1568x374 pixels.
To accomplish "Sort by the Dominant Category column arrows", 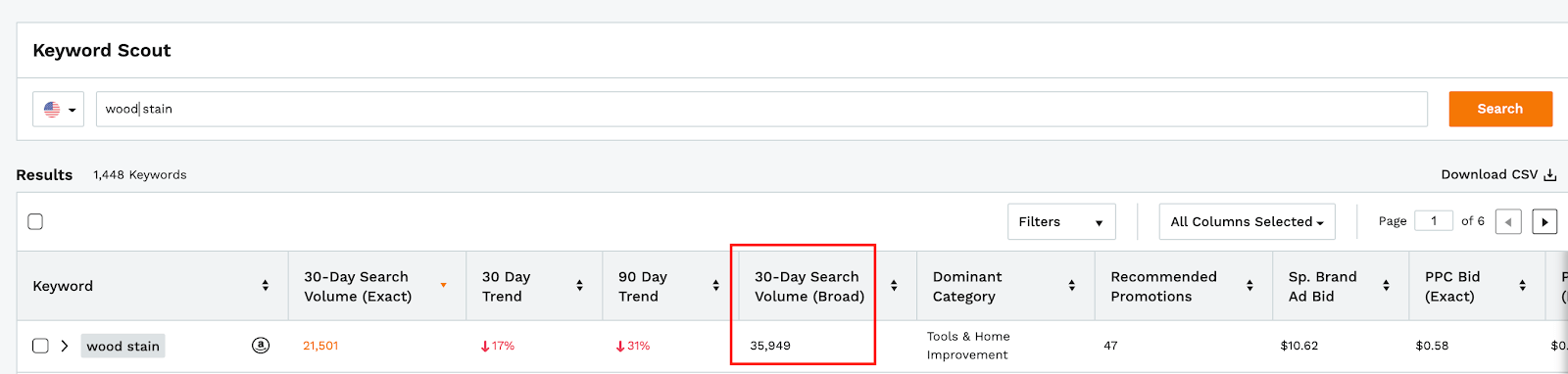I will pos(1071,286).
